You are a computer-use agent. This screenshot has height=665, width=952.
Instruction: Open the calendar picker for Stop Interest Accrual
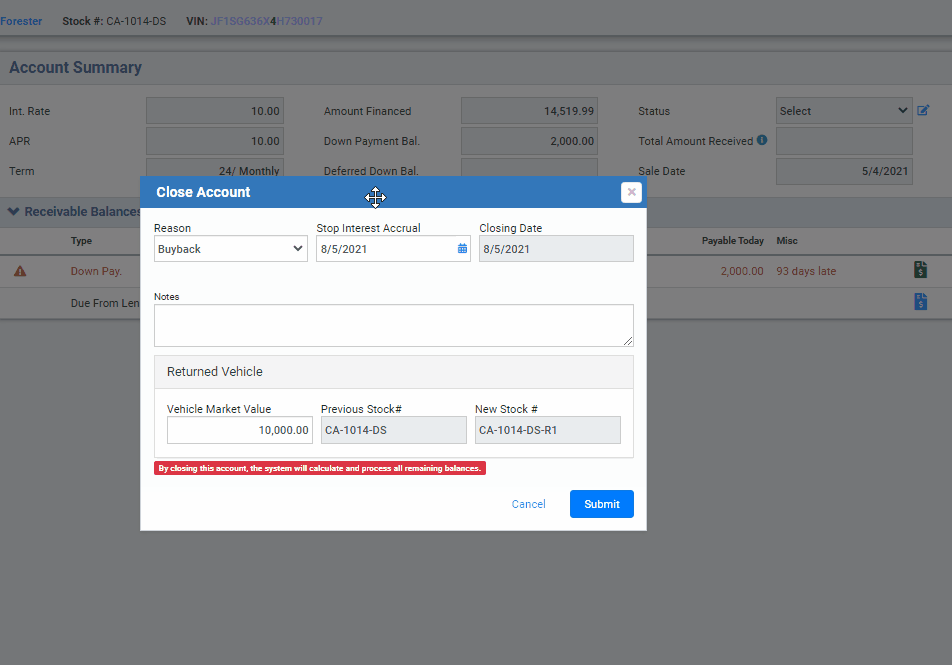click(x=462, y=249)
